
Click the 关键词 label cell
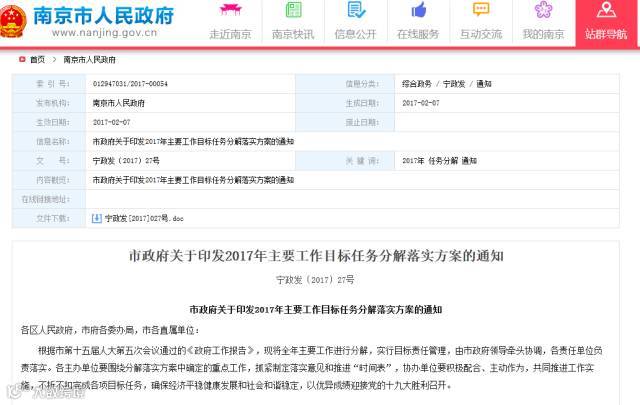(345, 160)
